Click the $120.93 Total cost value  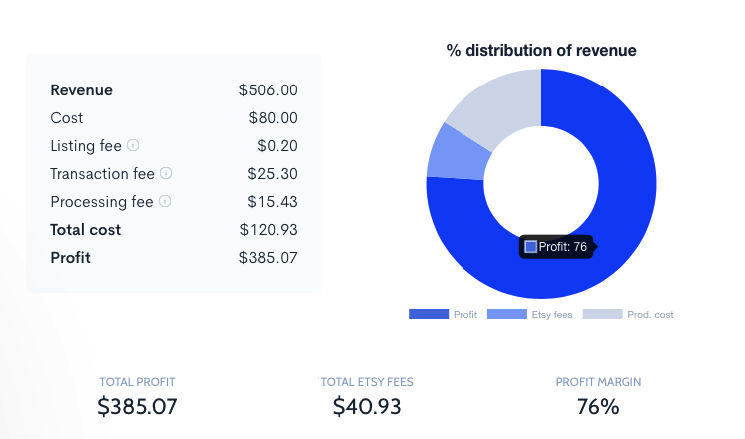coord(268,230)
